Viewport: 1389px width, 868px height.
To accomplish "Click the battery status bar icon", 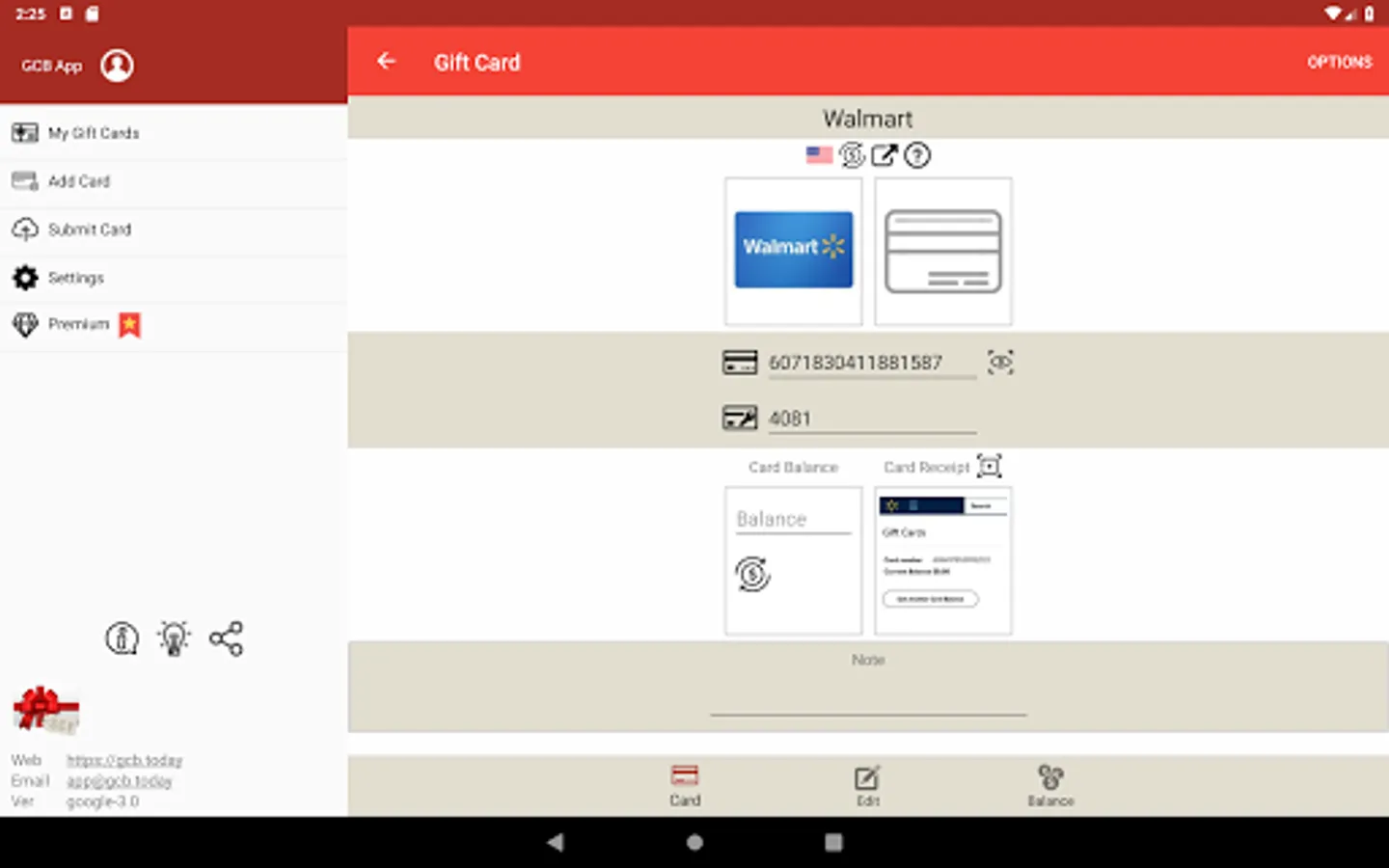I will 1369,14.
